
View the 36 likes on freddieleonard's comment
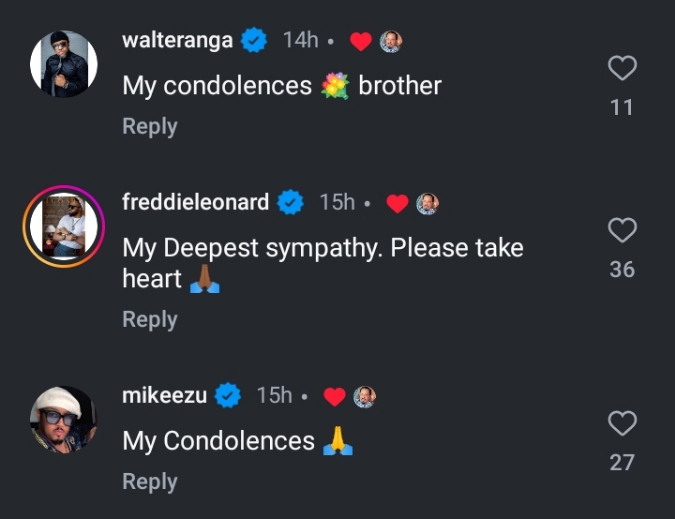coord(622,269)
